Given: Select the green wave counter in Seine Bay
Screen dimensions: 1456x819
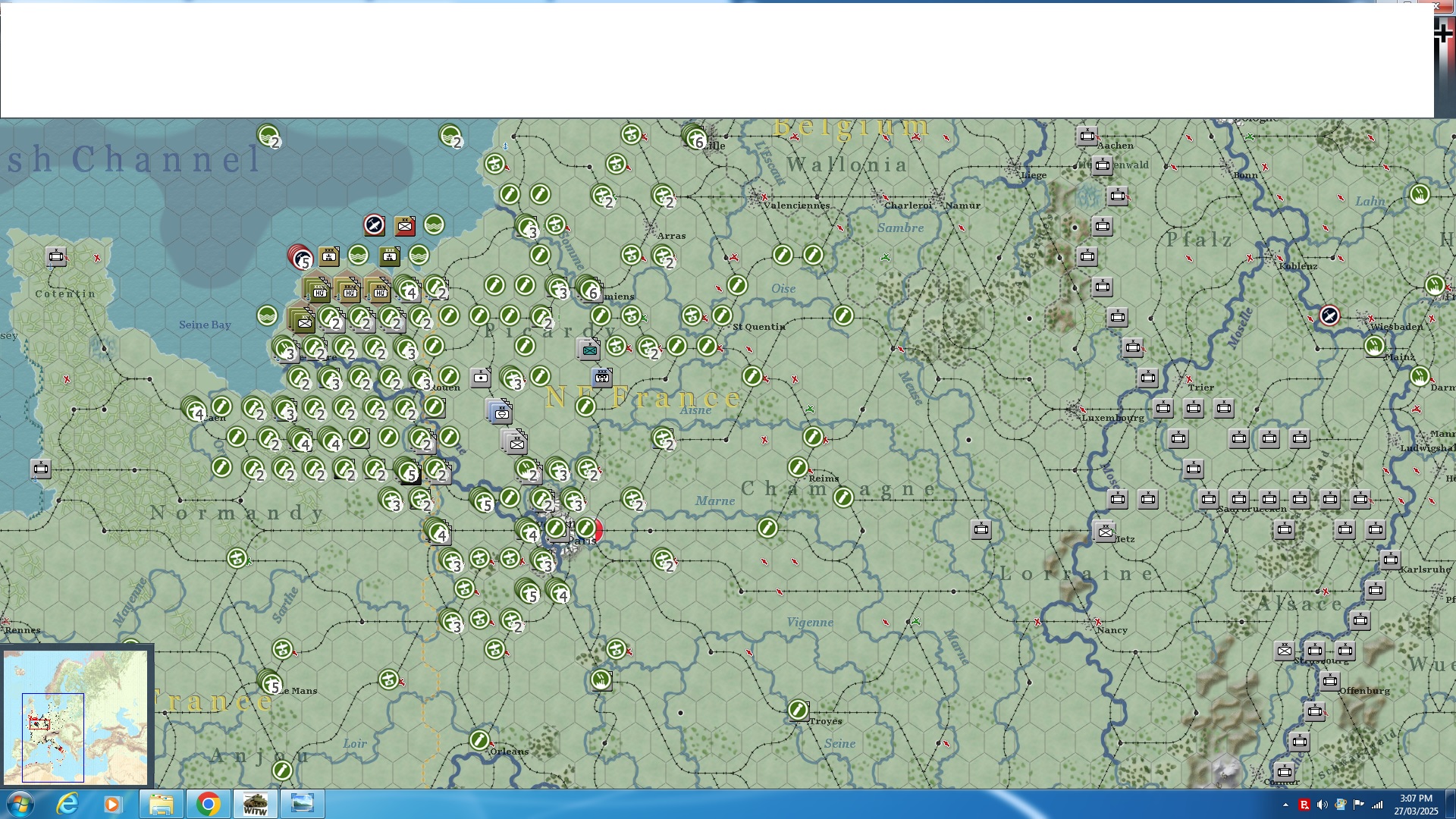Looking at the screenshot, I should pos(267,315).
